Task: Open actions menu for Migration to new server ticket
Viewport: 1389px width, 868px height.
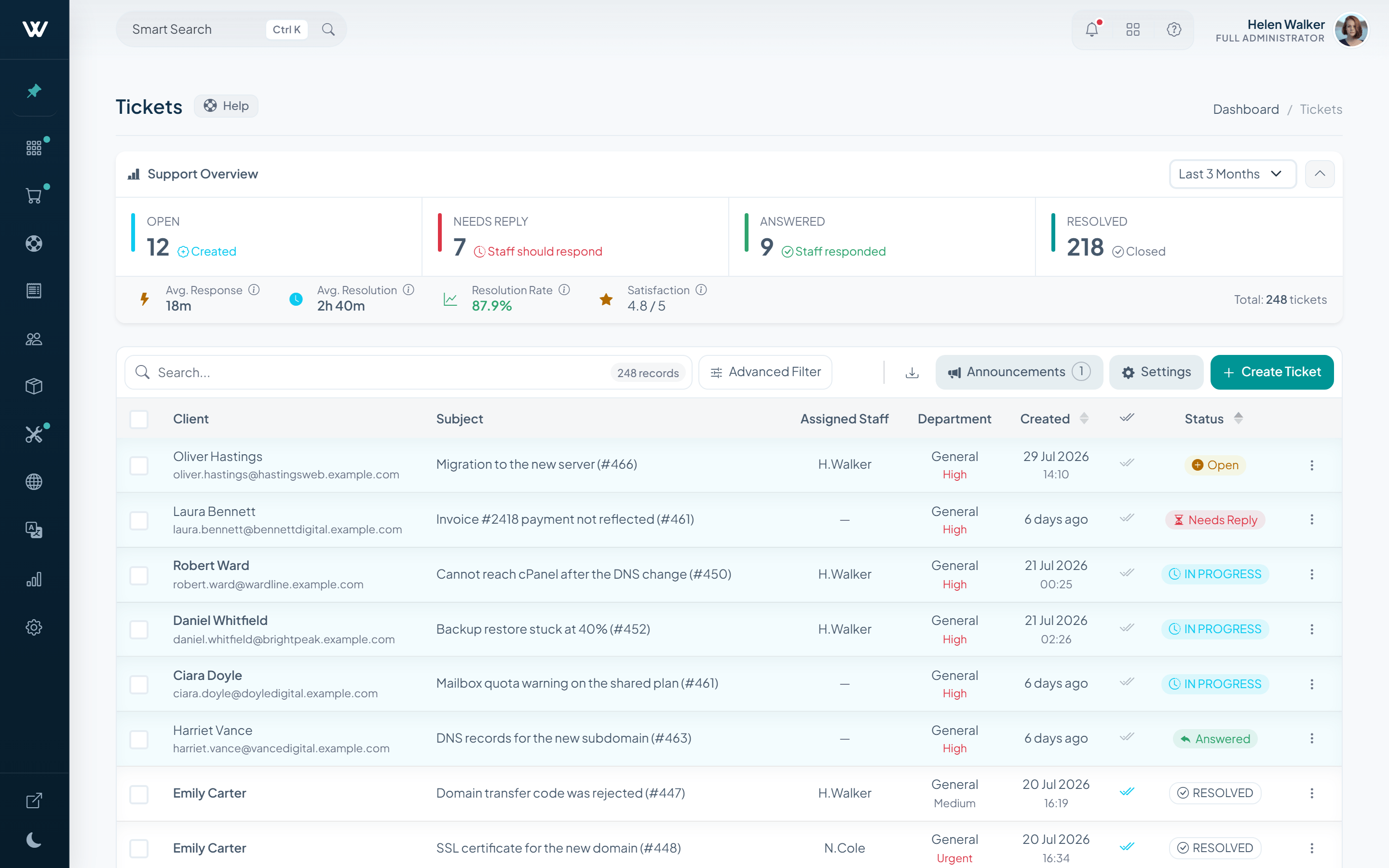Action: point(1311,465)
